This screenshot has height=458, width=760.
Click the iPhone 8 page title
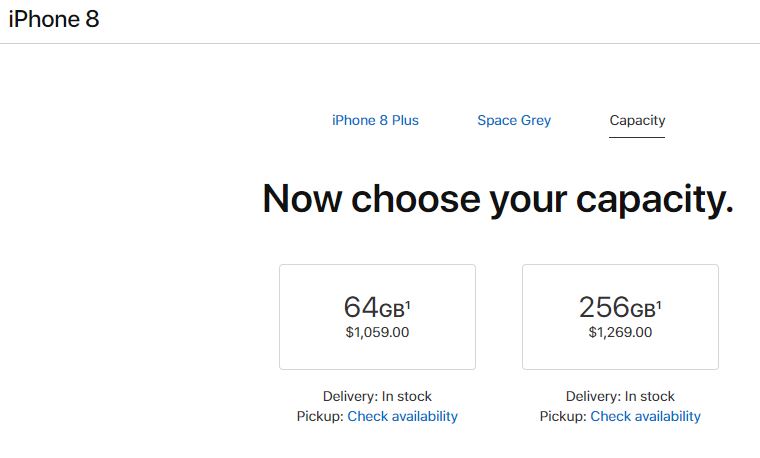point(54,19)
